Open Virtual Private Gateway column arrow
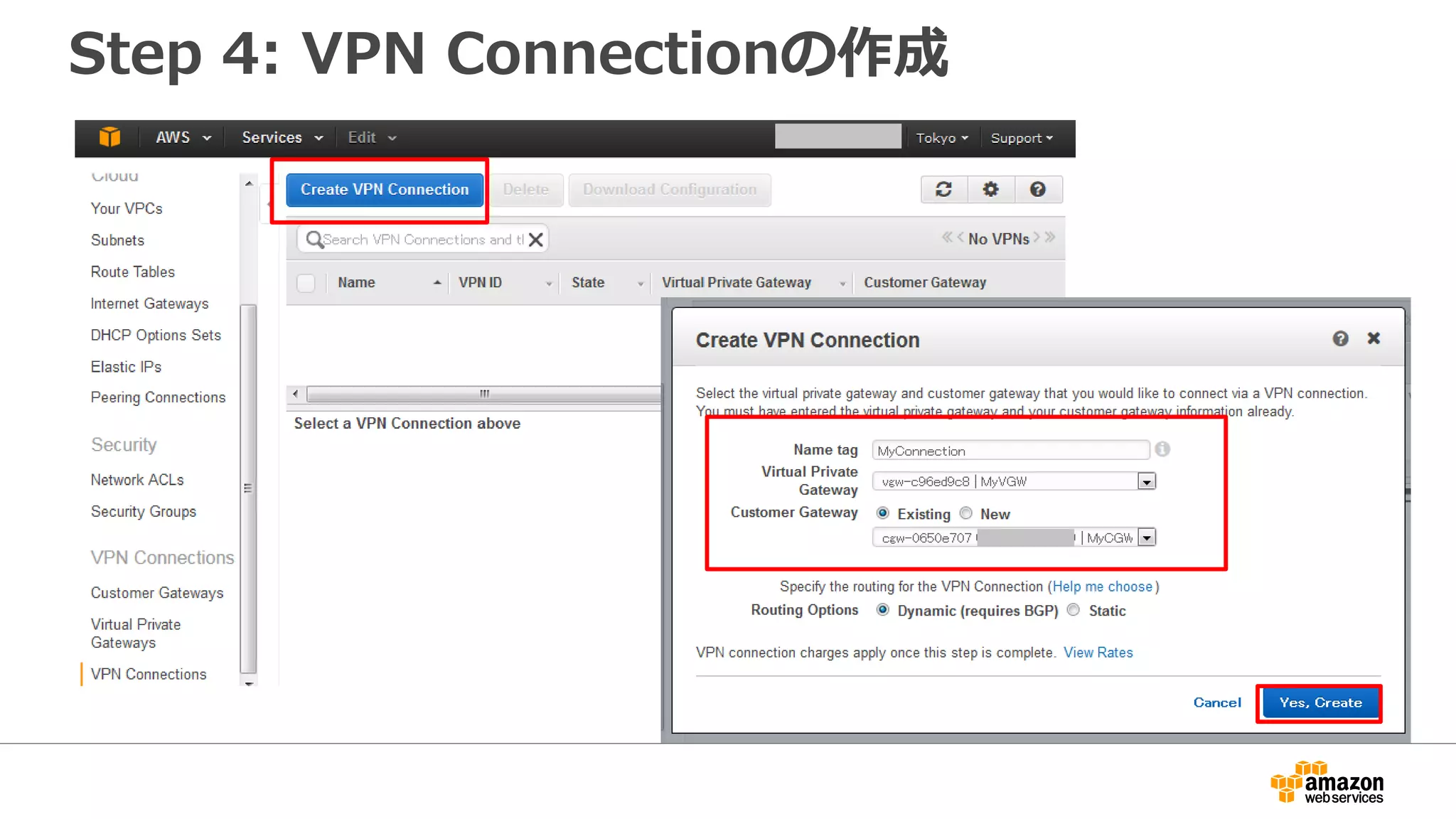 coord(842,284)
